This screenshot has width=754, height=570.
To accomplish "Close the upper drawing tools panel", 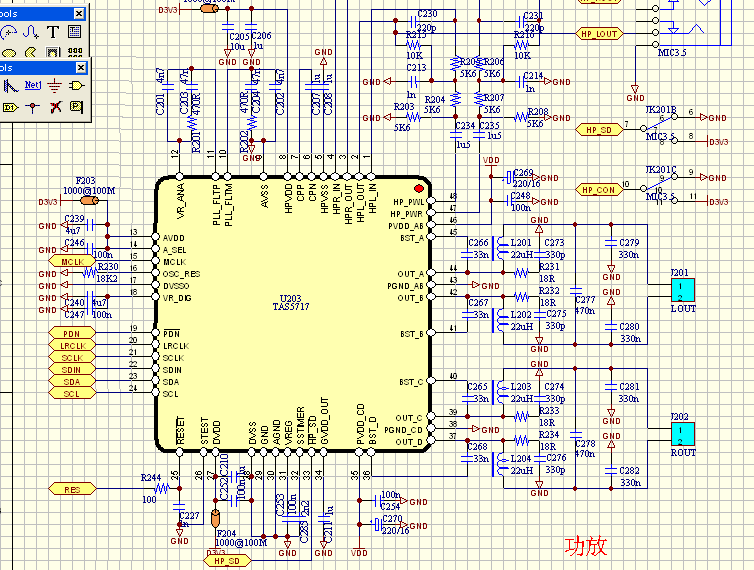I will click(79, 13).
